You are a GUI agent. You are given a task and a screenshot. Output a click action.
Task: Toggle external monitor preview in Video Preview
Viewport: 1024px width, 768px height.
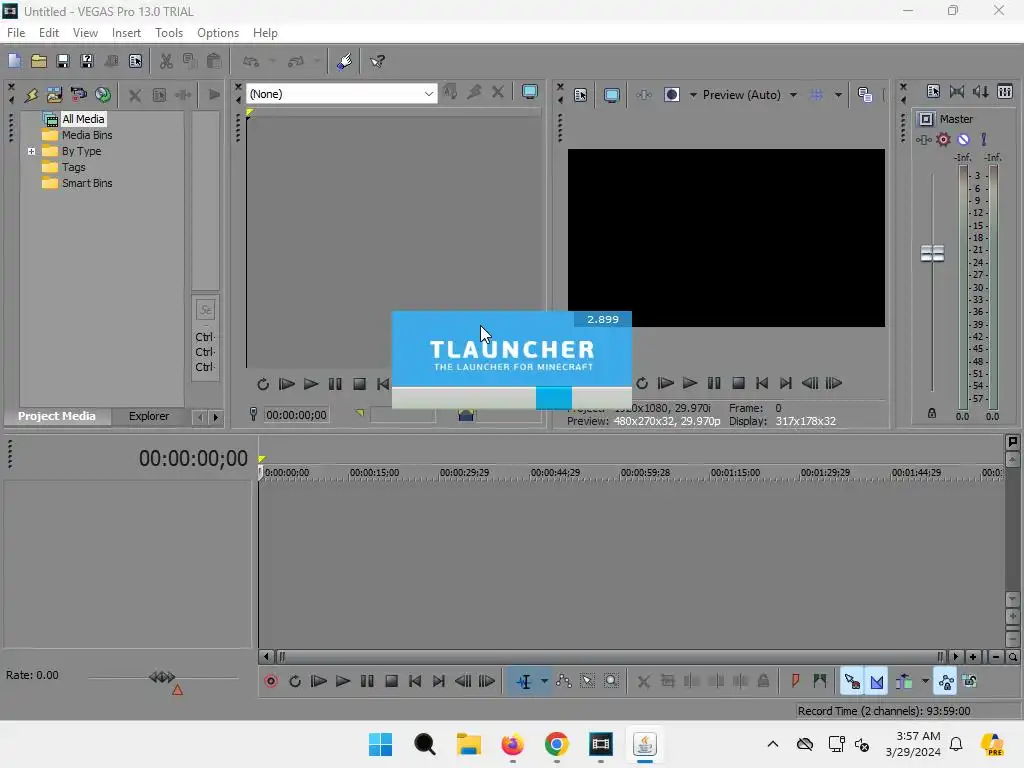coord(611,95)
